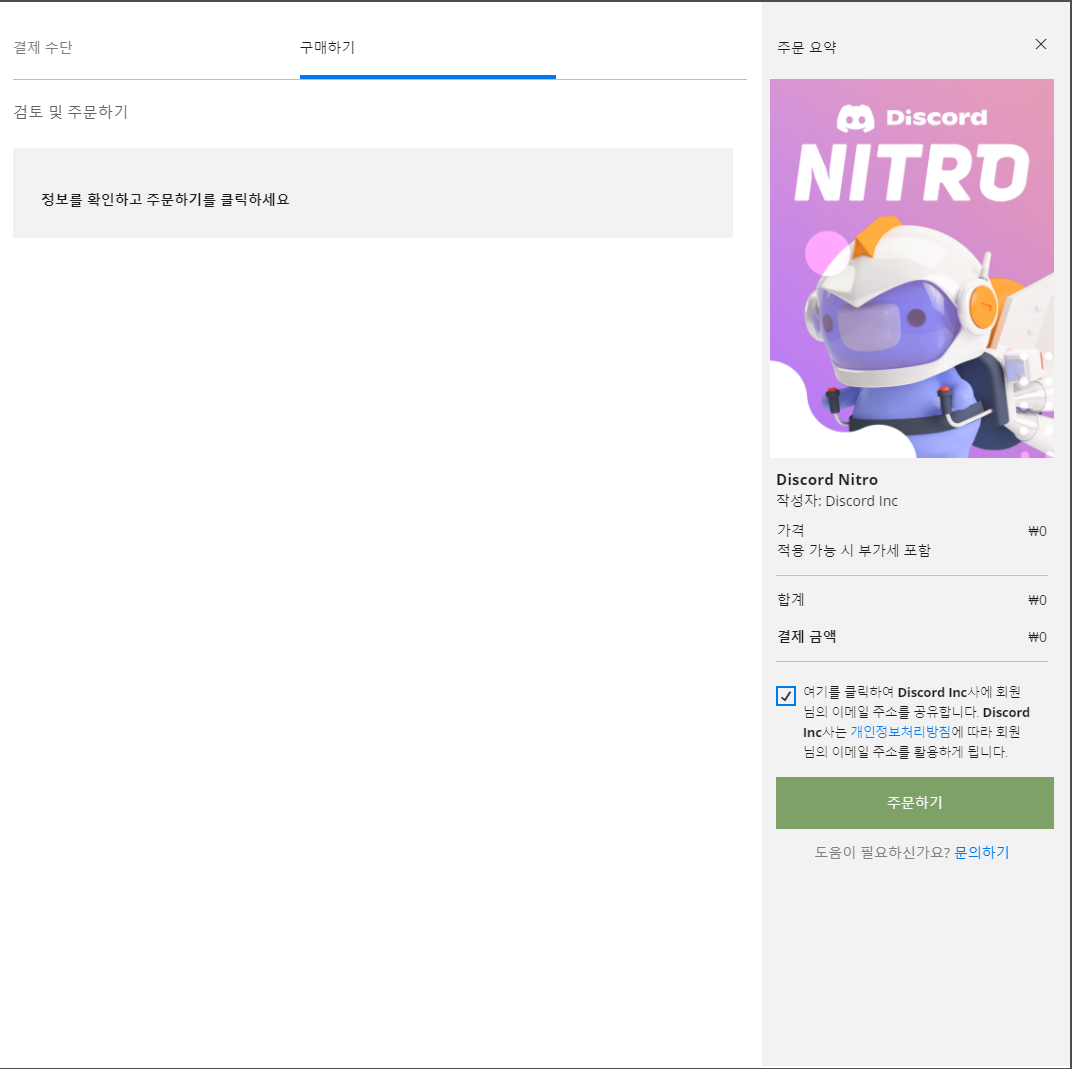This screenshot has height=1069, width=1072.
Task: Switch to the 결제 수단 tab
Action: tap(42, 47)
